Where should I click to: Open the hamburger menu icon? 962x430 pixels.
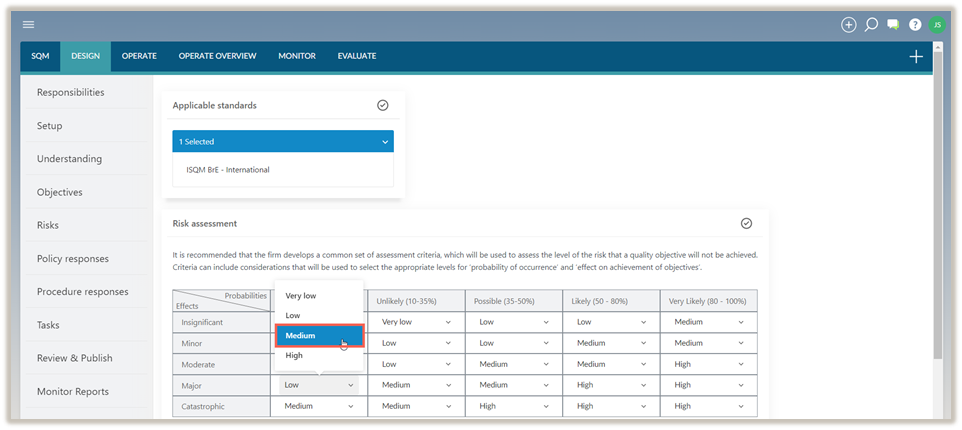pos(28,24)
